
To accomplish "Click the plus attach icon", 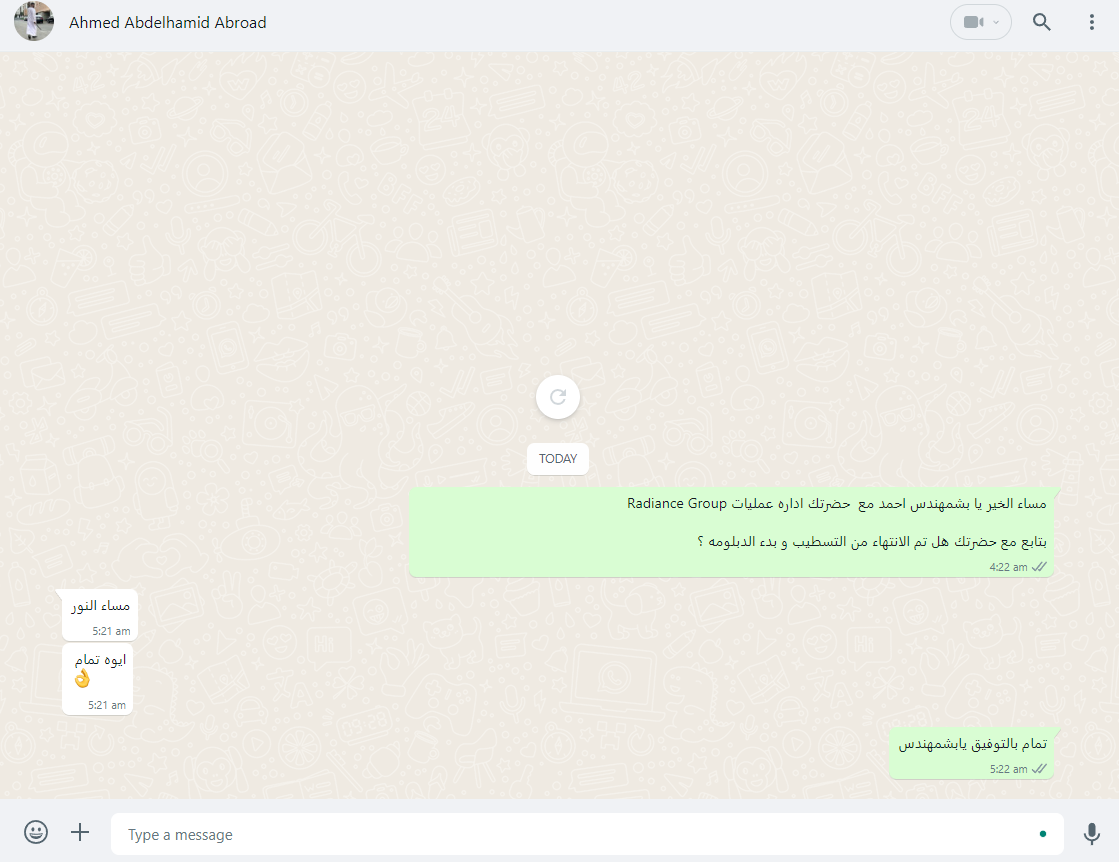I will tap(80, 832).
